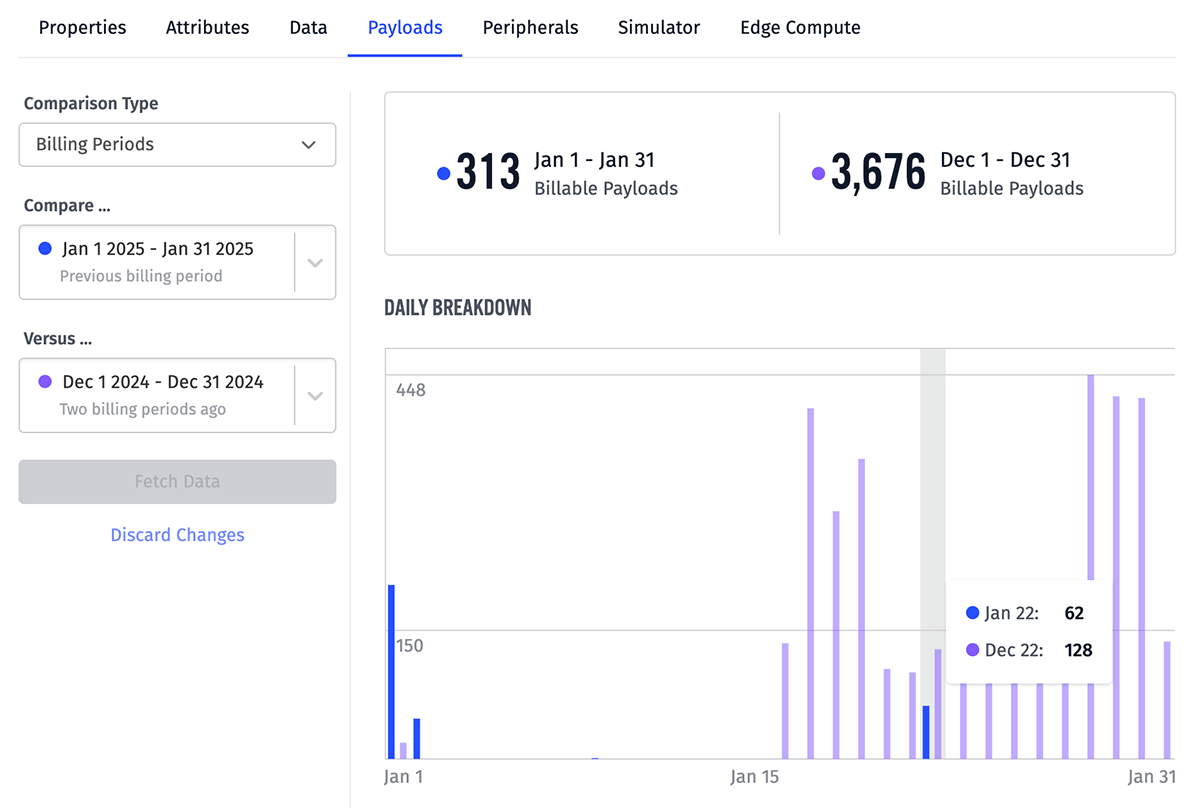This screenshot has width=1200, height=808.
Task: Open the Properties tab
Action: pyautogui.click(x=82, y=27)
